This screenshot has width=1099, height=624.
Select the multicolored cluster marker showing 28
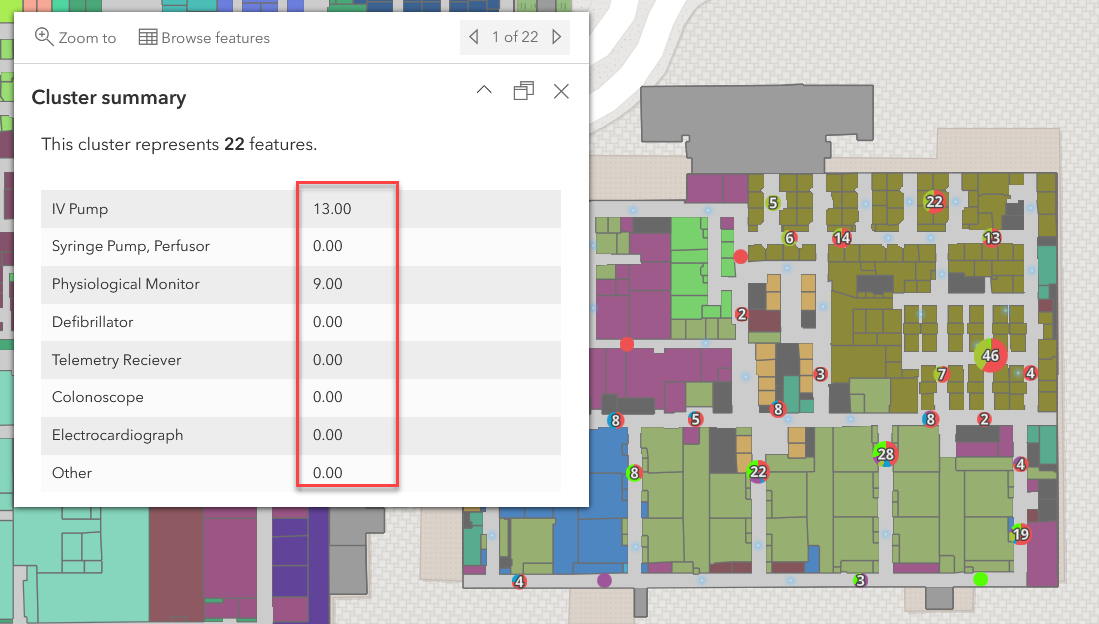(x=886, y=453)
